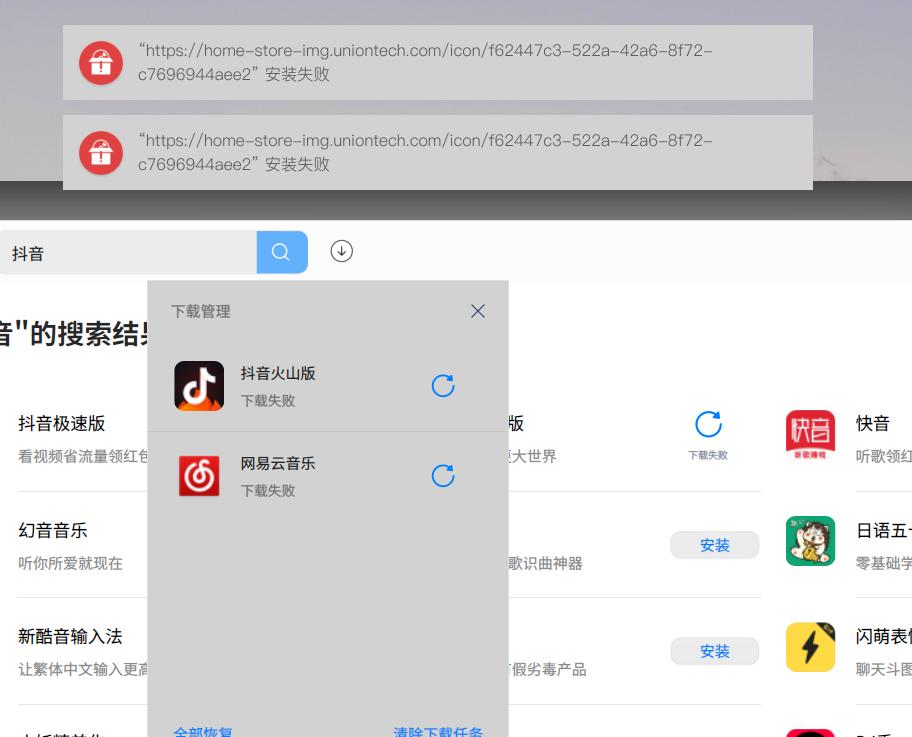Image resolution: width=912 pixels, height=737 pixels.
Task: Open the 闪萌表情 lightning app icon
Action: tap(810, 647)
